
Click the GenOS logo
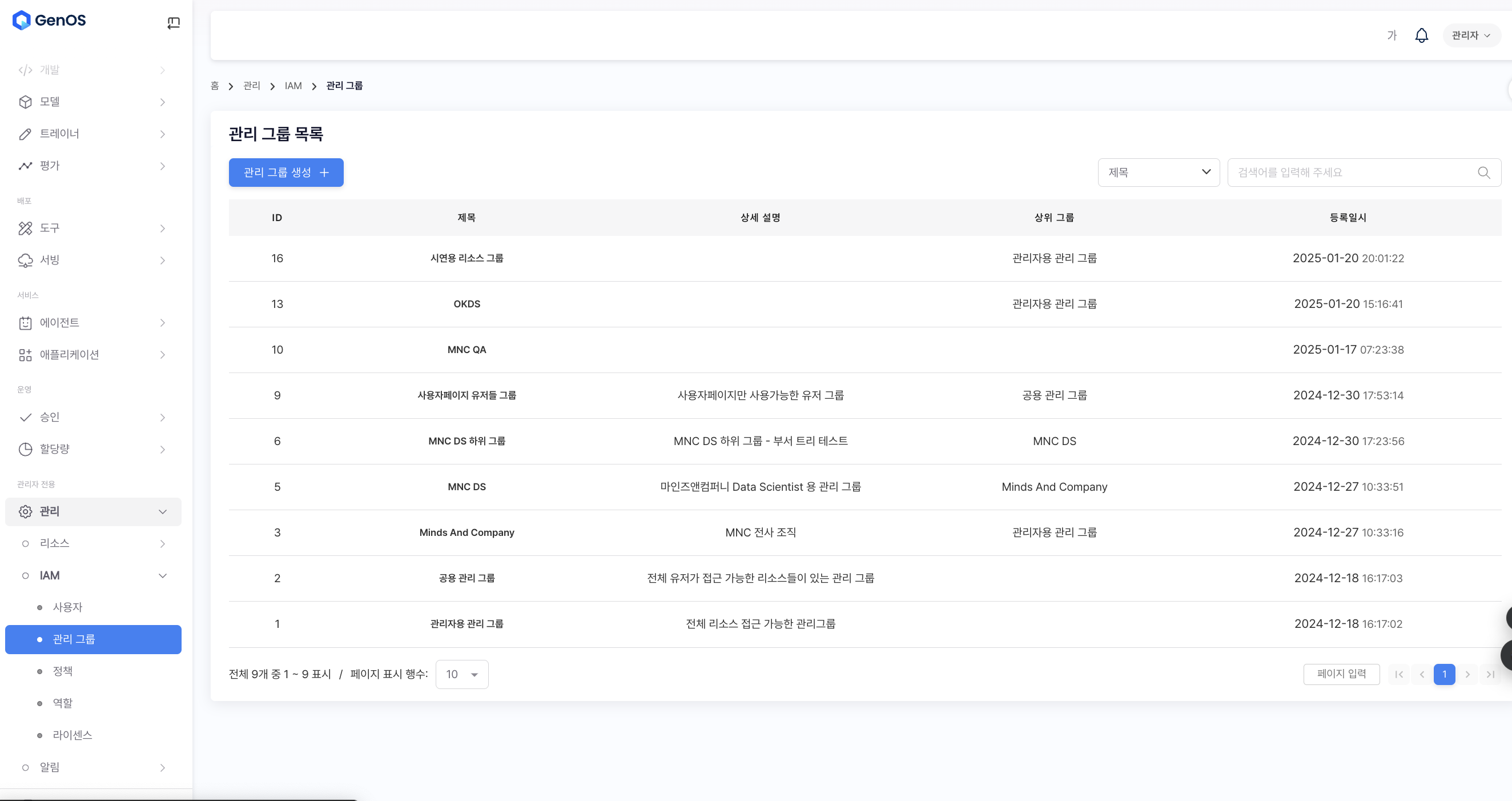[49, 20]
